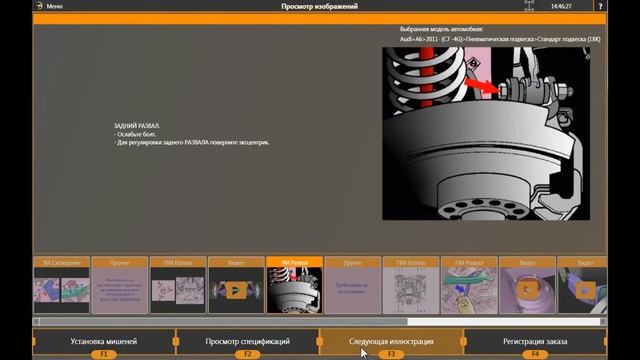Click the main rear camber illustration
The image size is (640, 360).
[x=486, y=133]
